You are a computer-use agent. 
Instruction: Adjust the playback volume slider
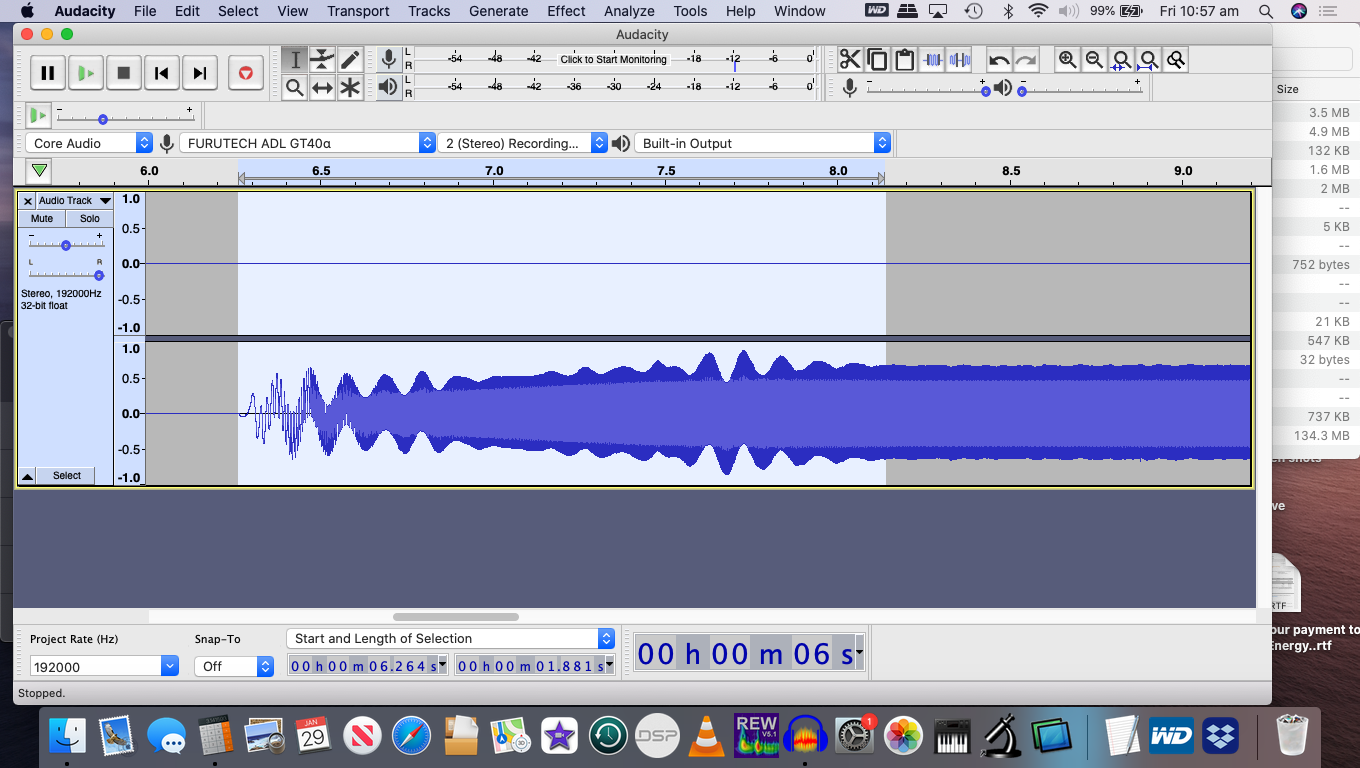point(1022,91)
